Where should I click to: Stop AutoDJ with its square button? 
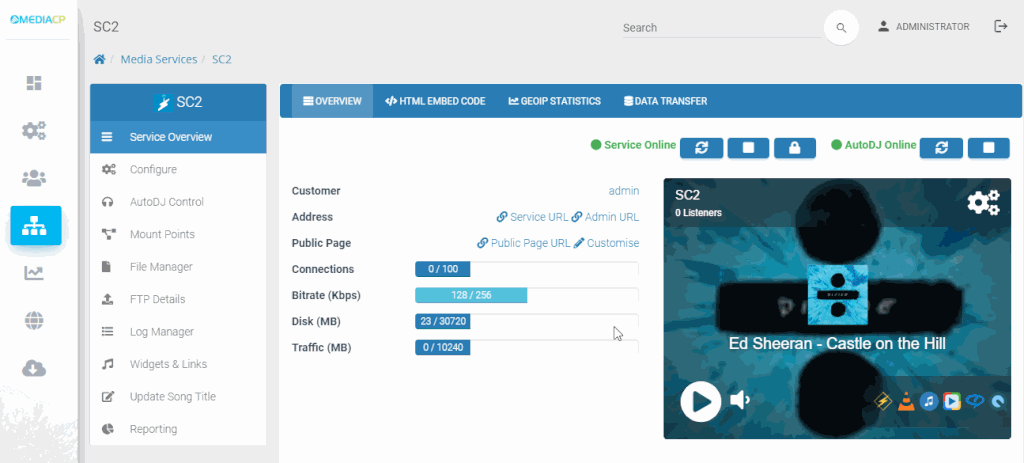989,148
